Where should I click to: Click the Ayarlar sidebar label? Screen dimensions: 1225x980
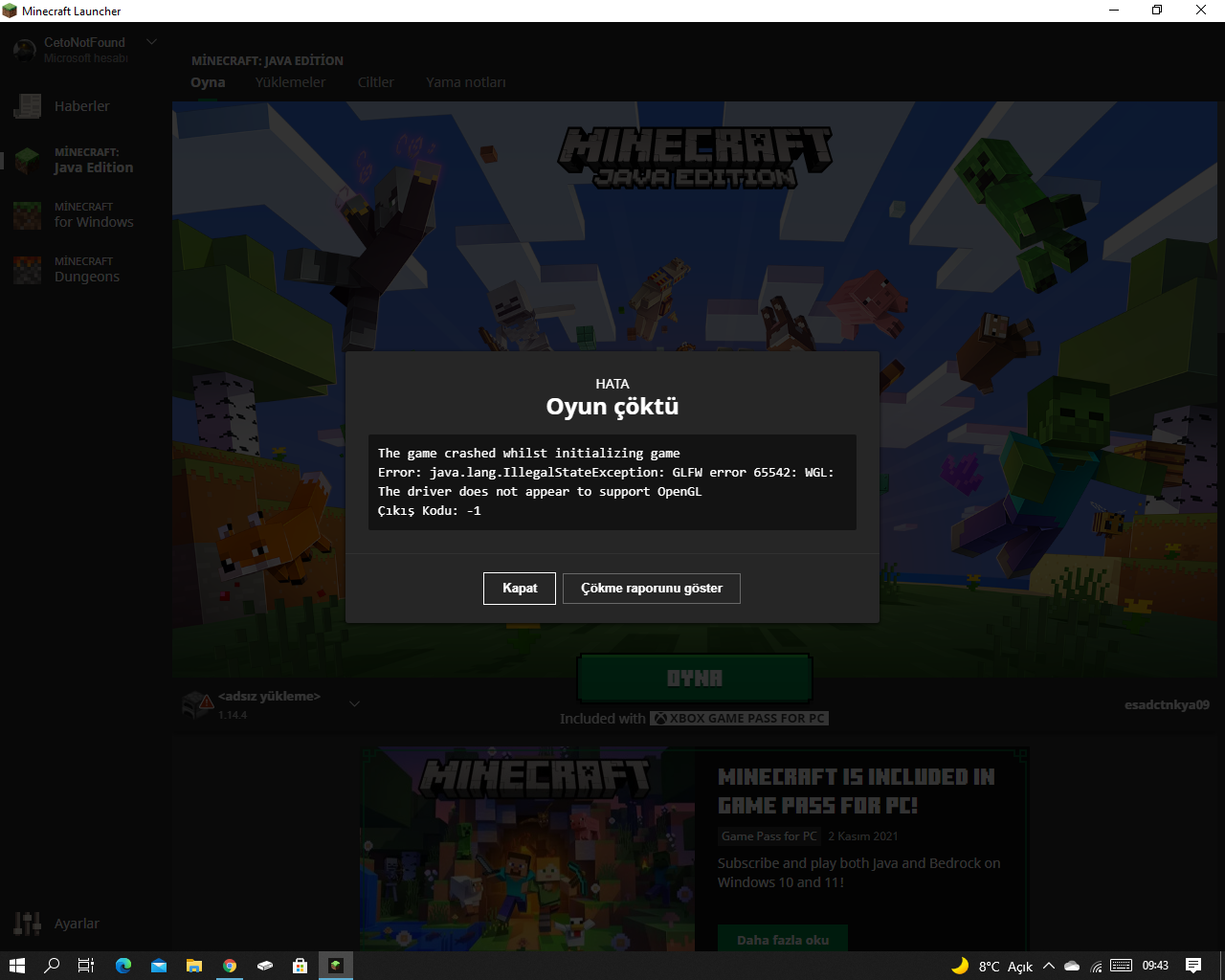pos(77,924)
